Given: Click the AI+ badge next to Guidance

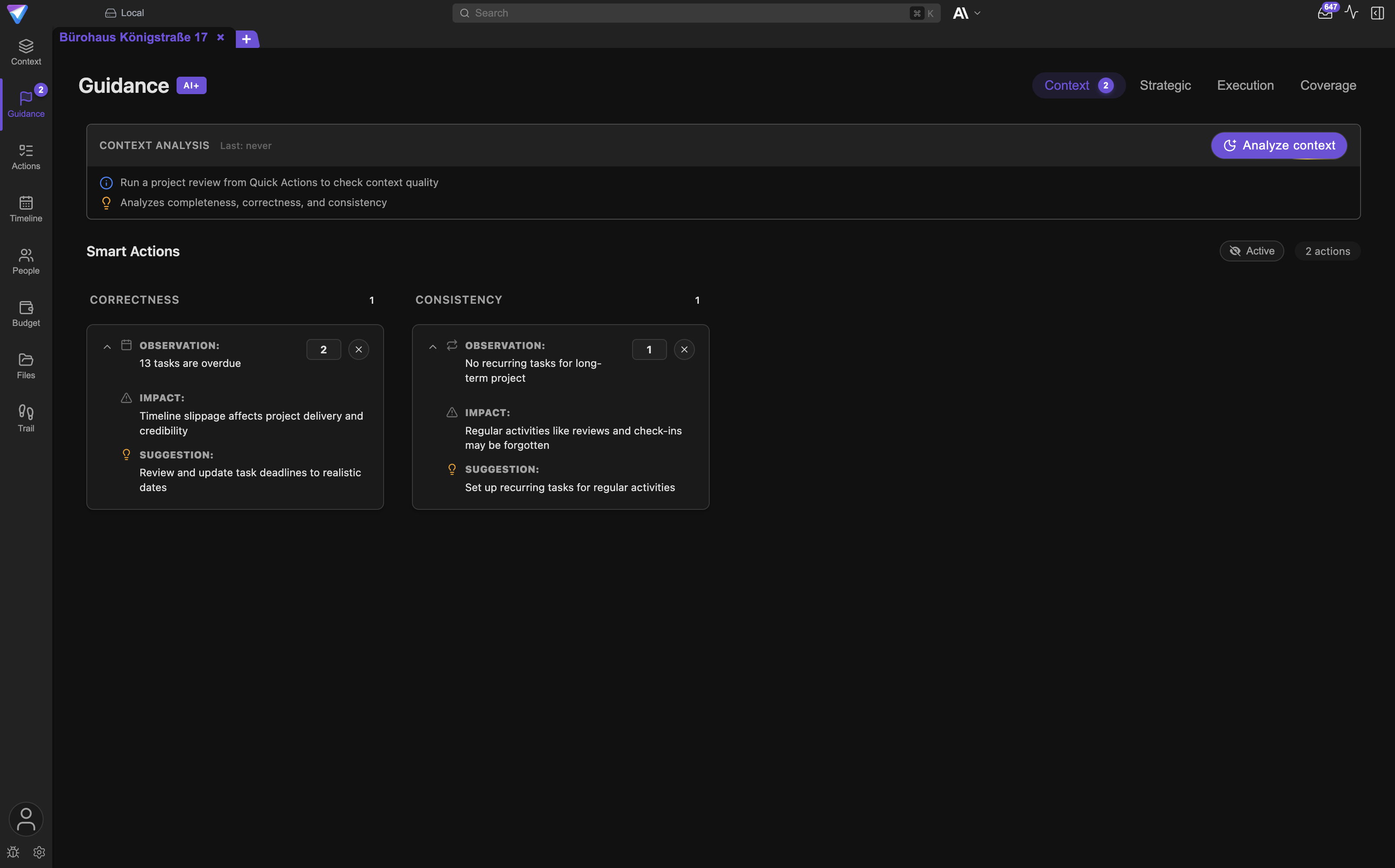Looking at the screenshot, I should click(x=191, y=85).
